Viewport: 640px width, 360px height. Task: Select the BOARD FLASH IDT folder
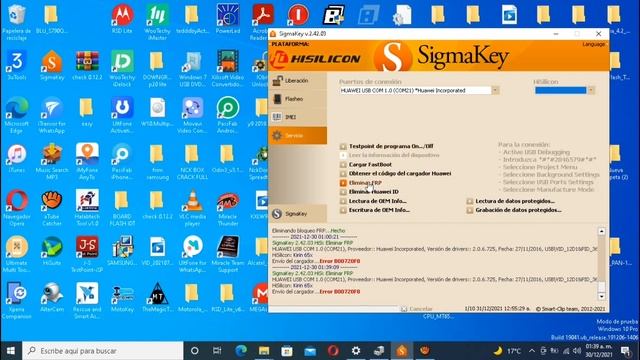point(122,208)
